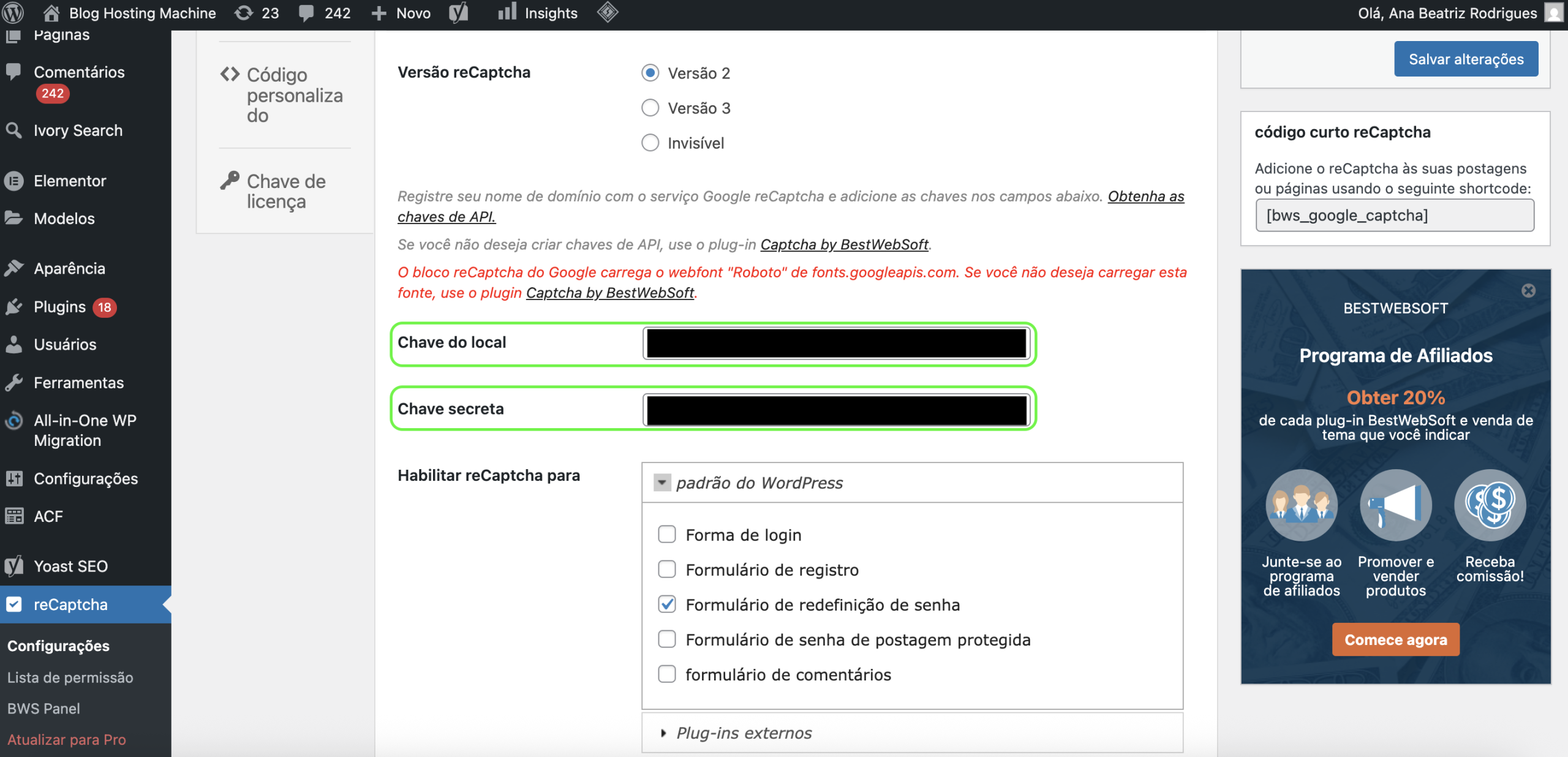Check Formulário de senha de postagem protegida
1568x757 pixels.
point(666,639)
